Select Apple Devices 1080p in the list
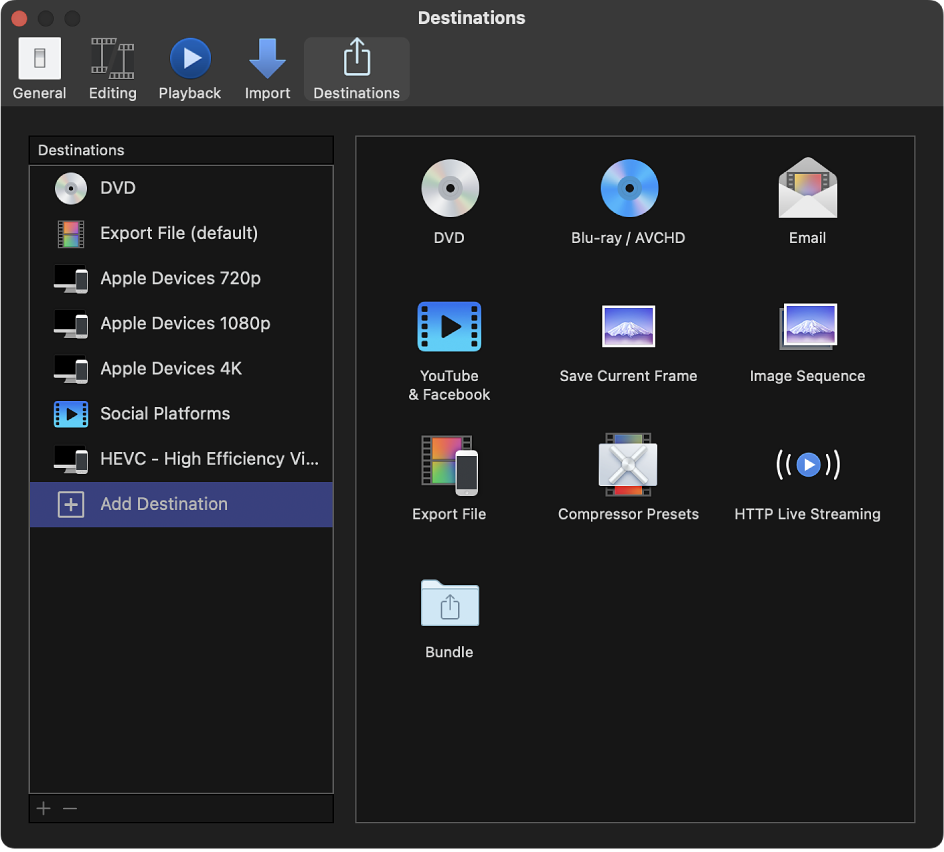This screenshot has width=944, height=852. click(185, 324)
